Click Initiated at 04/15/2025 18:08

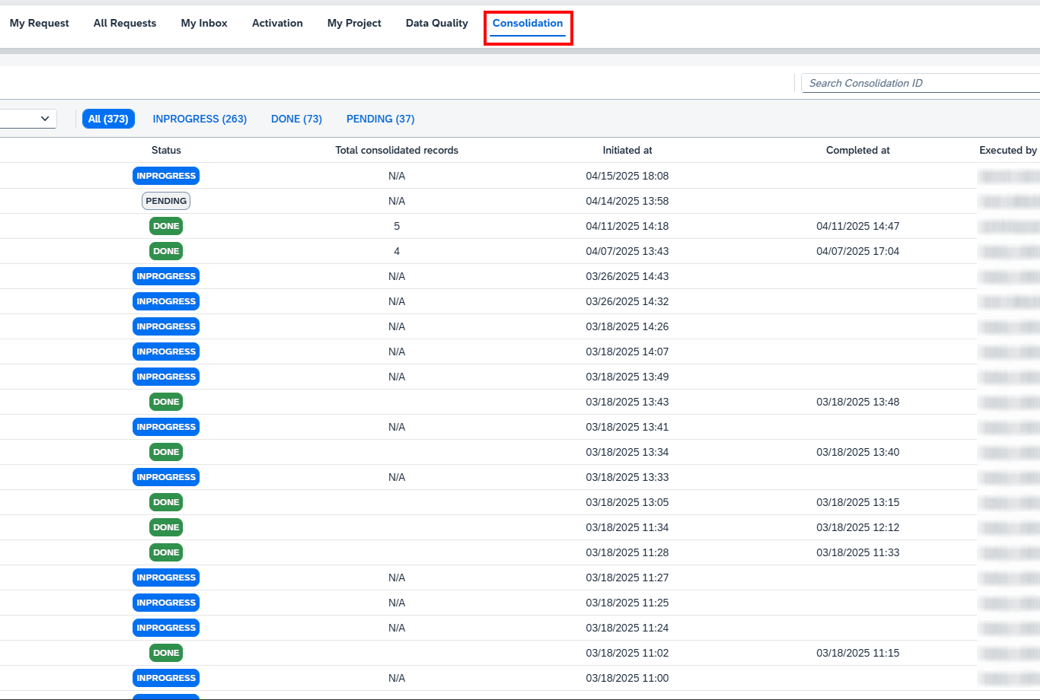coord(627,176)
